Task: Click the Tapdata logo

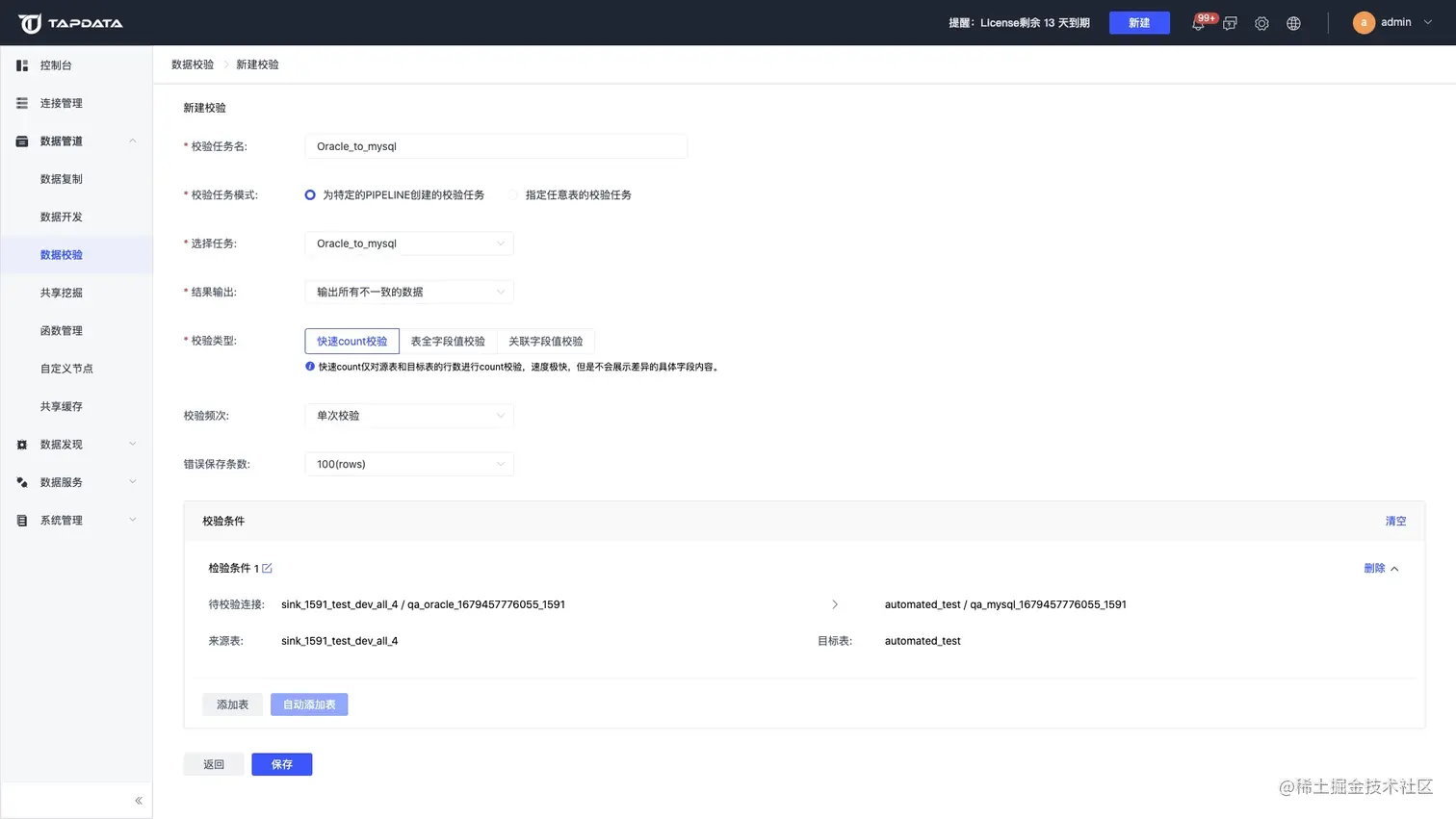Action: coord(70,23)
